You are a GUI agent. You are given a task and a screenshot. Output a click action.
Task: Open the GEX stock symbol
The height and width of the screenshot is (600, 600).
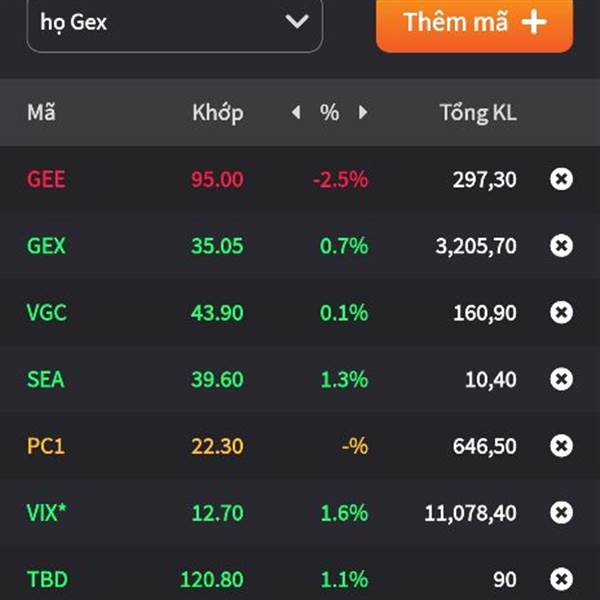coord(46,246)
